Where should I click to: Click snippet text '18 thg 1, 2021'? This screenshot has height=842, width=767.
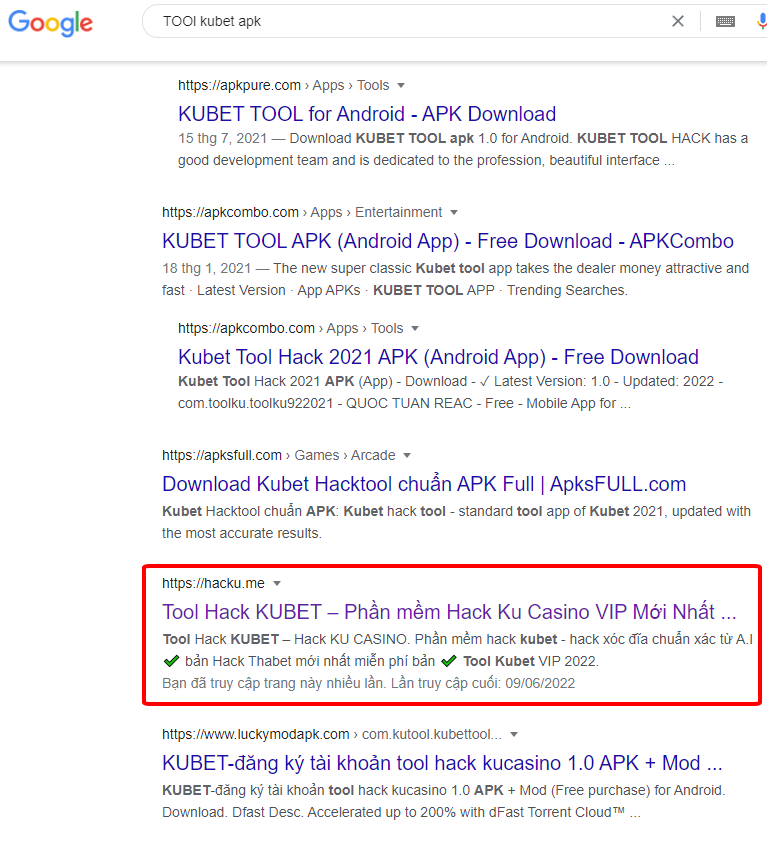[x=206, y=268]
